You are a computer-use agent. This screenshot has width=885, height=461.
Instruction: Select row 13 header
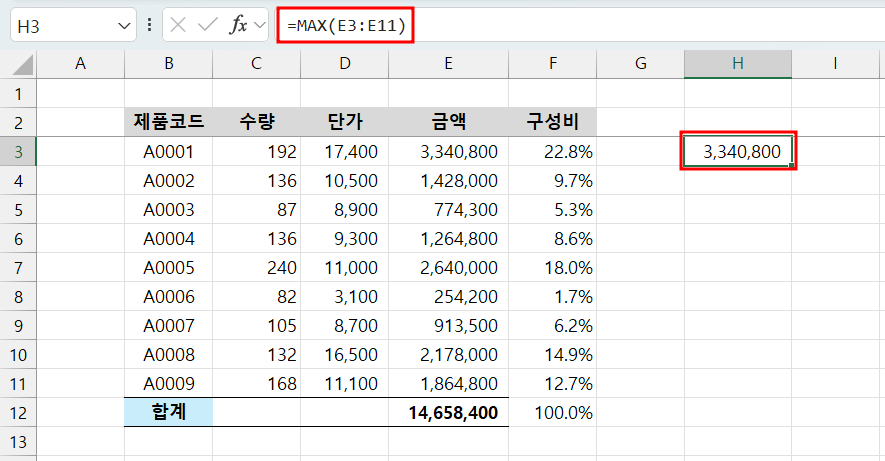(18, 441)
